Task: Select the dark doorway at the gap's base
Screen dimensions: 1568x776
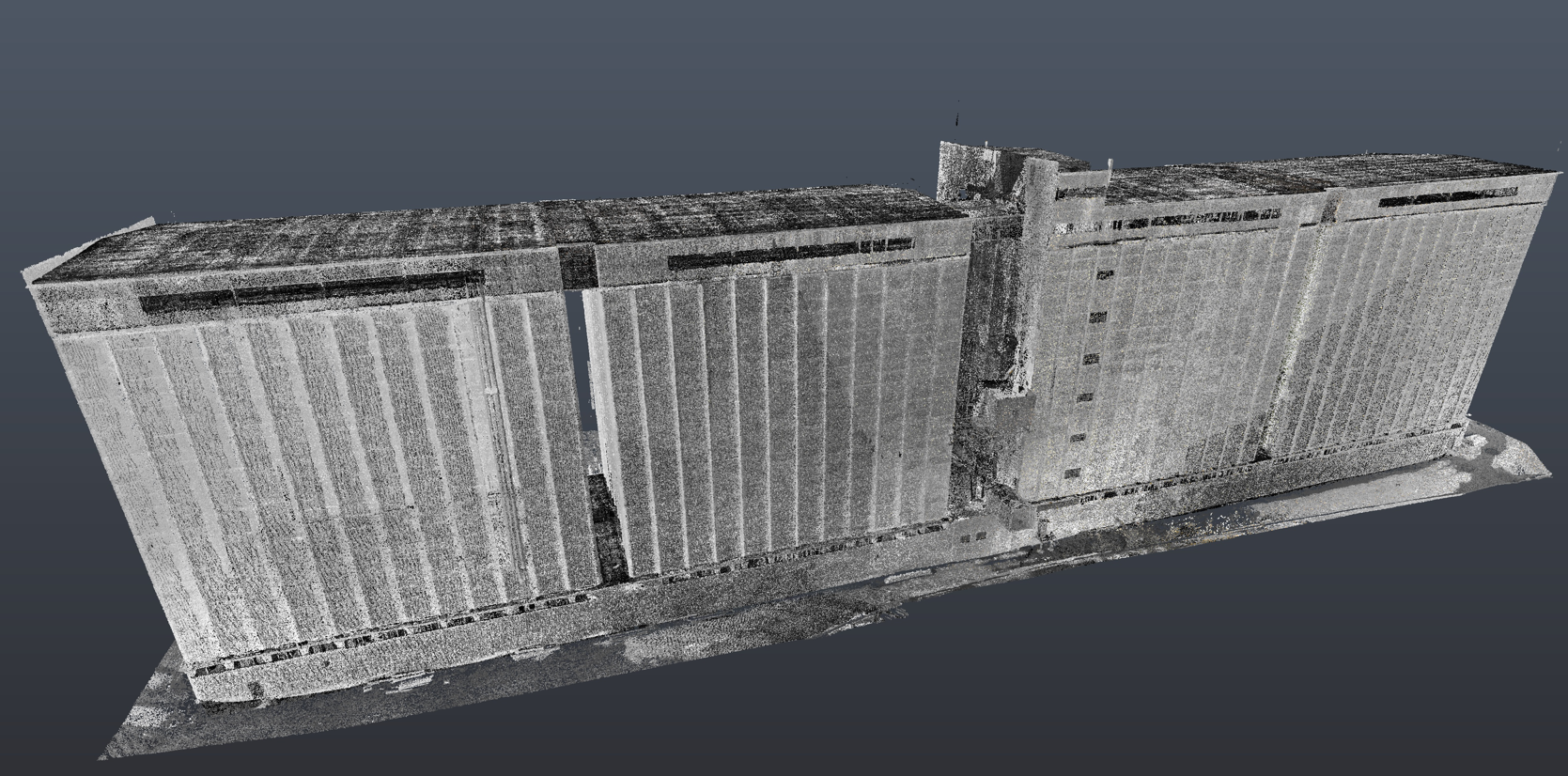Action: tap(607, 526)
